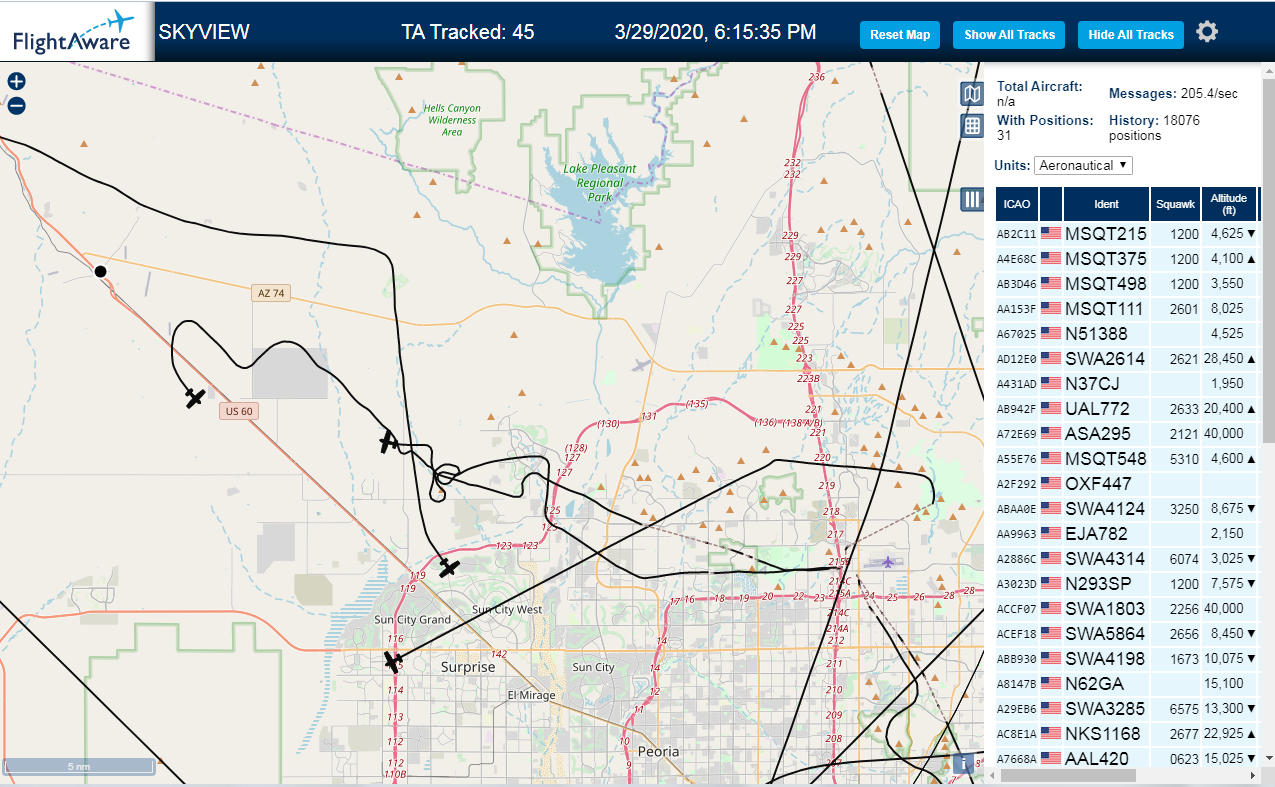Sort by the flag column header
Image resolution: width=1275 pixels, height=787 pixels.
tap(1051, 204)
